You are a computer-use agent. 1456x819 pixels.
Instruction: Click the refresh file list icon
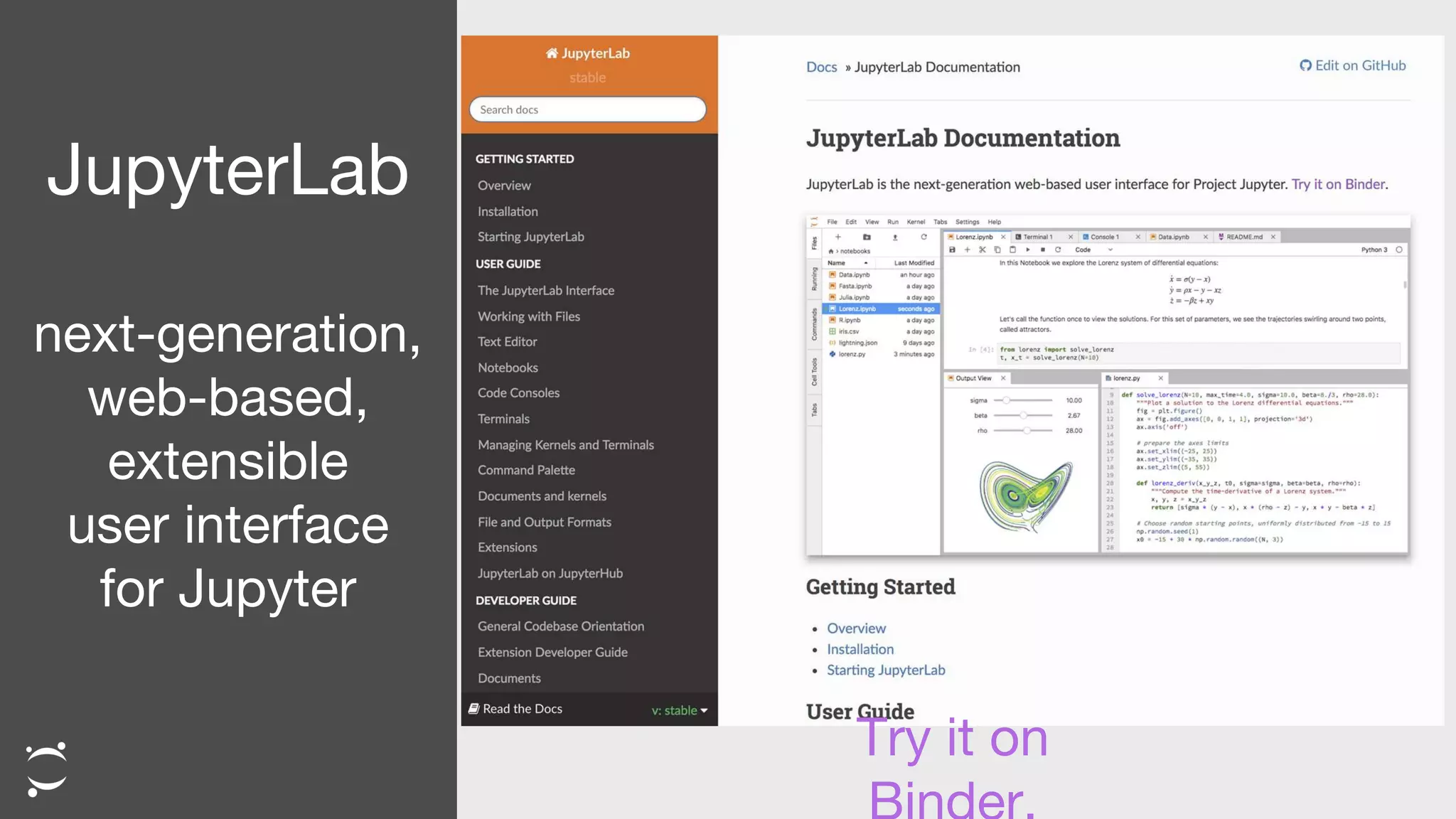coord(924,237)
